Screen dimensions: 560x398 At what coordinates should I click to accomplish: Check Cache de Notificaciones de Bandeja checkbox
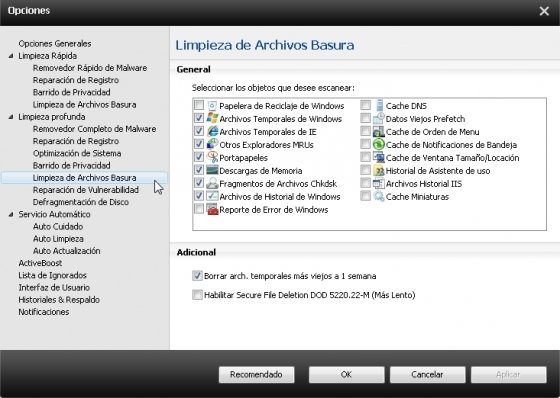pos(365,144)
